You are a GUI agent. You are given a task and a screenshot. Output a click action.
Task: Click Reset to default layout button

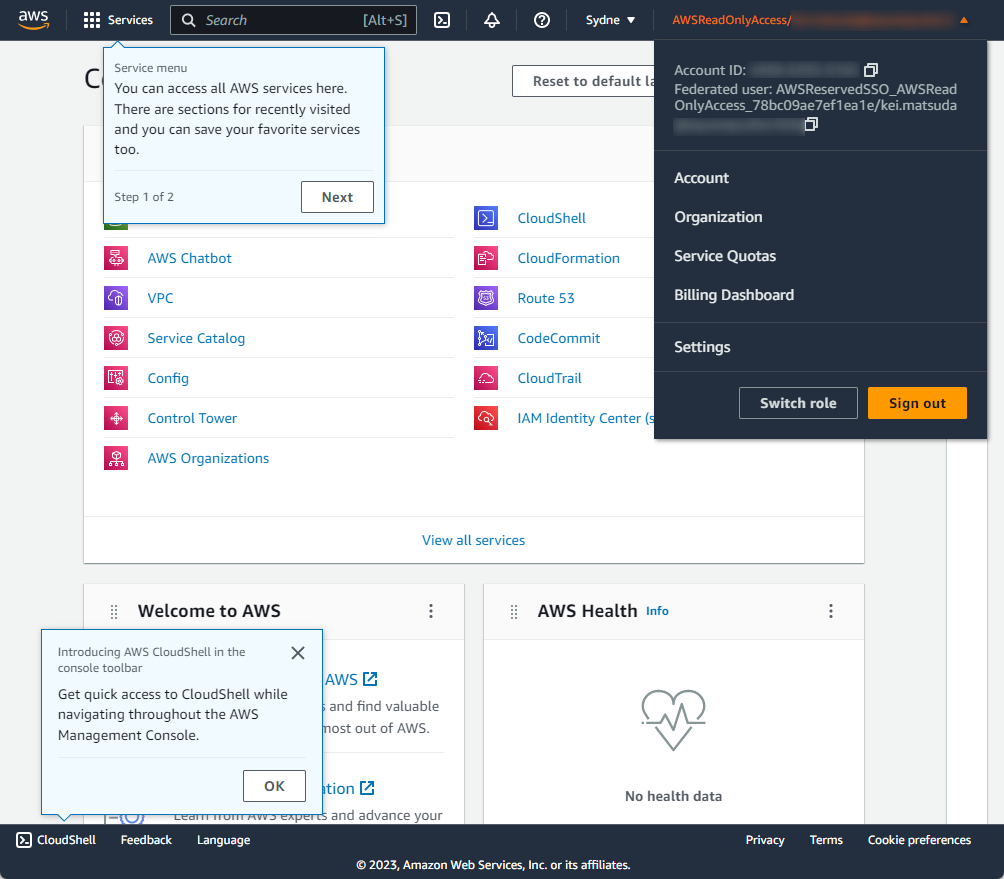pyautogui.click(x=584, y=81)
